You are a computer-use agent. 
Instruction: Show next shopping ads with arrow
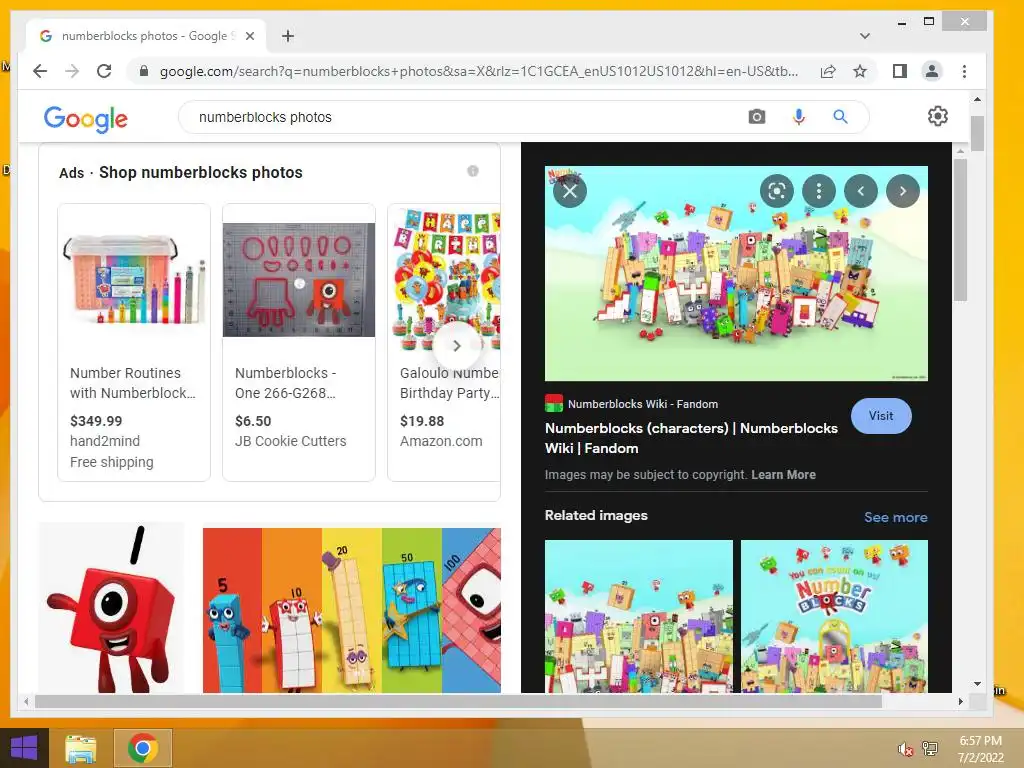pos(457,345)
